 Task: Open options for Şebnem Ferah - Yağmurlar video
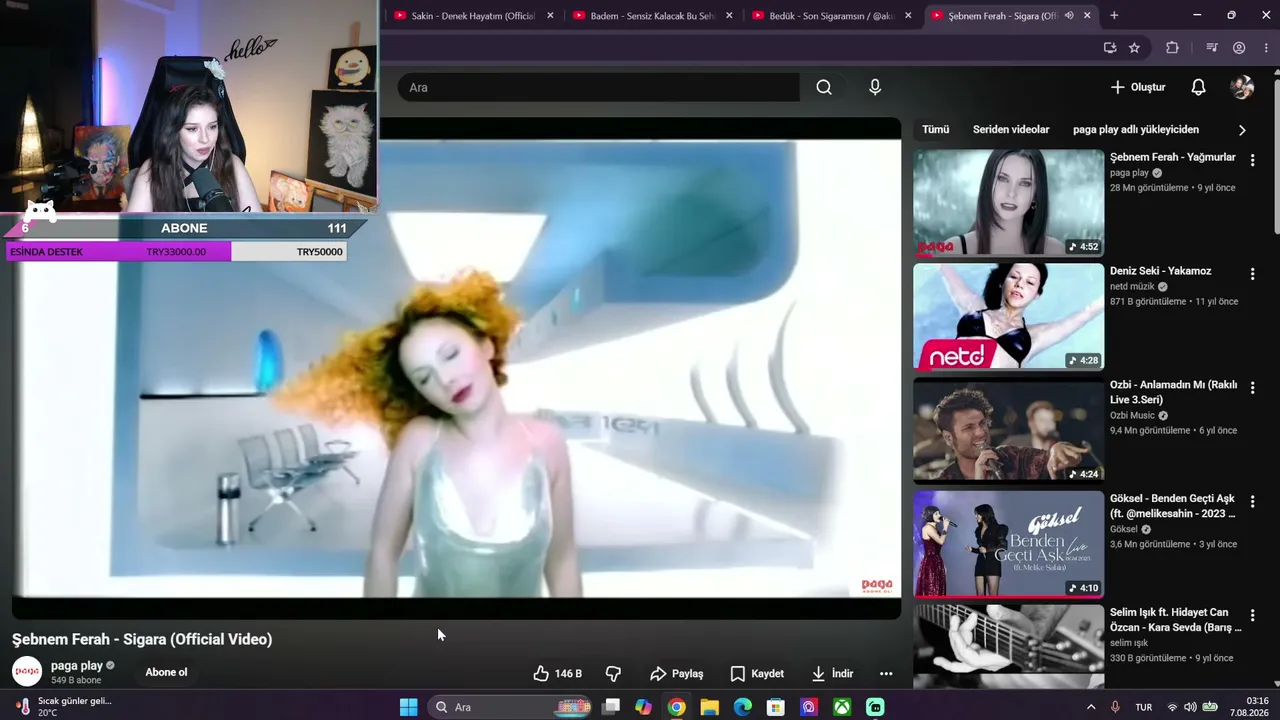1252,160
